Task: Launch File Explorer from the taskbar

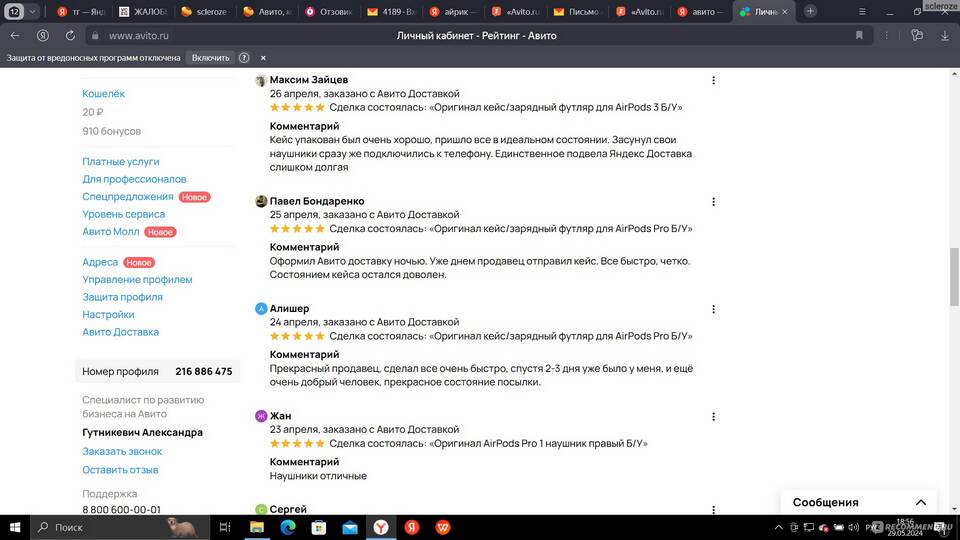Action: point(257,527)
